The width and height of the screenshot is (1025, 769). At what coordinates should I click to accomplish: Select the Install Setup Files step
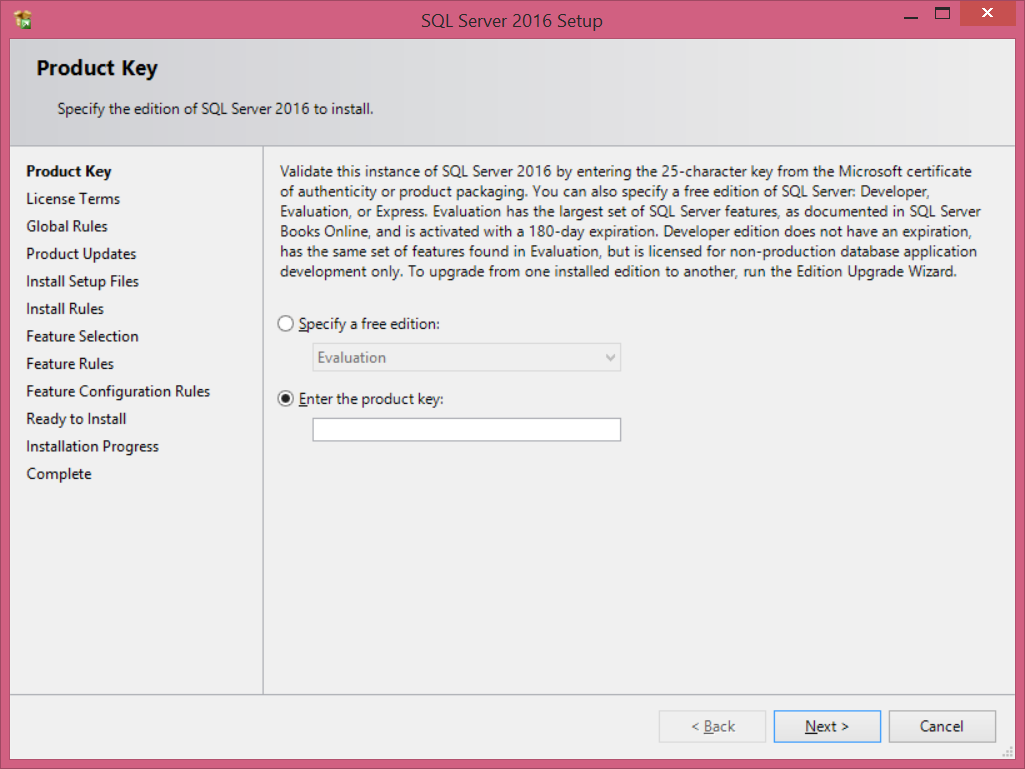(x=82, y=281)
